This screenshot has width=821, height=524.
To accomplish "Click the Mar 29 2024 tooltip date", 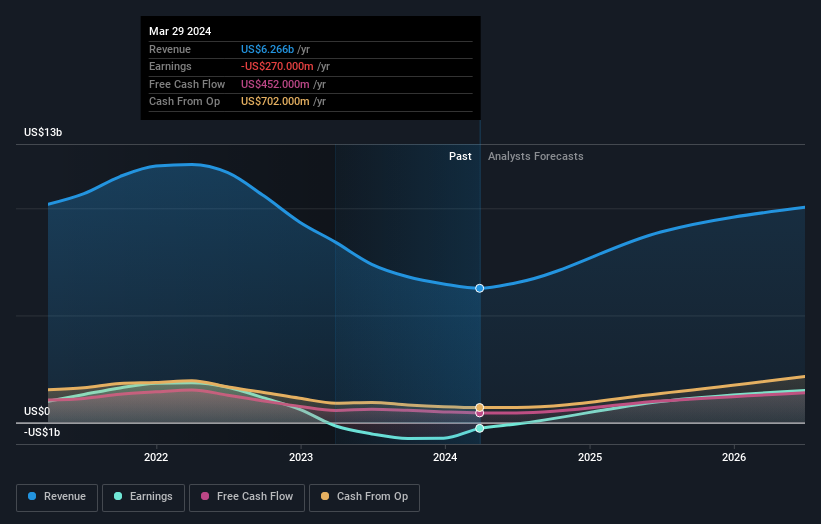I will [180, 31].
